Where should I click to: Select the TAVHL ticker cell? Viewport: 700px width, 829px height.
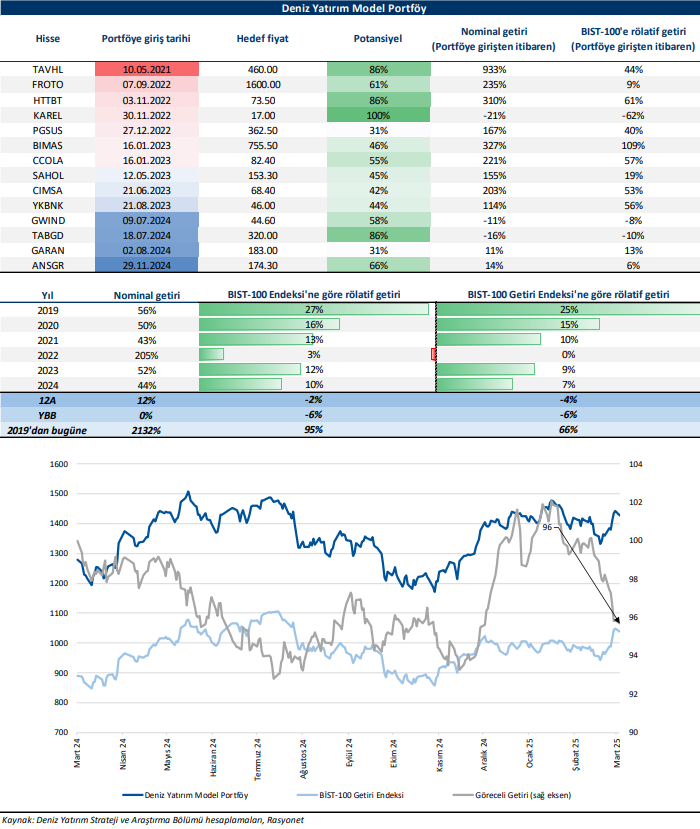pyautogui.click(x=48, y=71)
